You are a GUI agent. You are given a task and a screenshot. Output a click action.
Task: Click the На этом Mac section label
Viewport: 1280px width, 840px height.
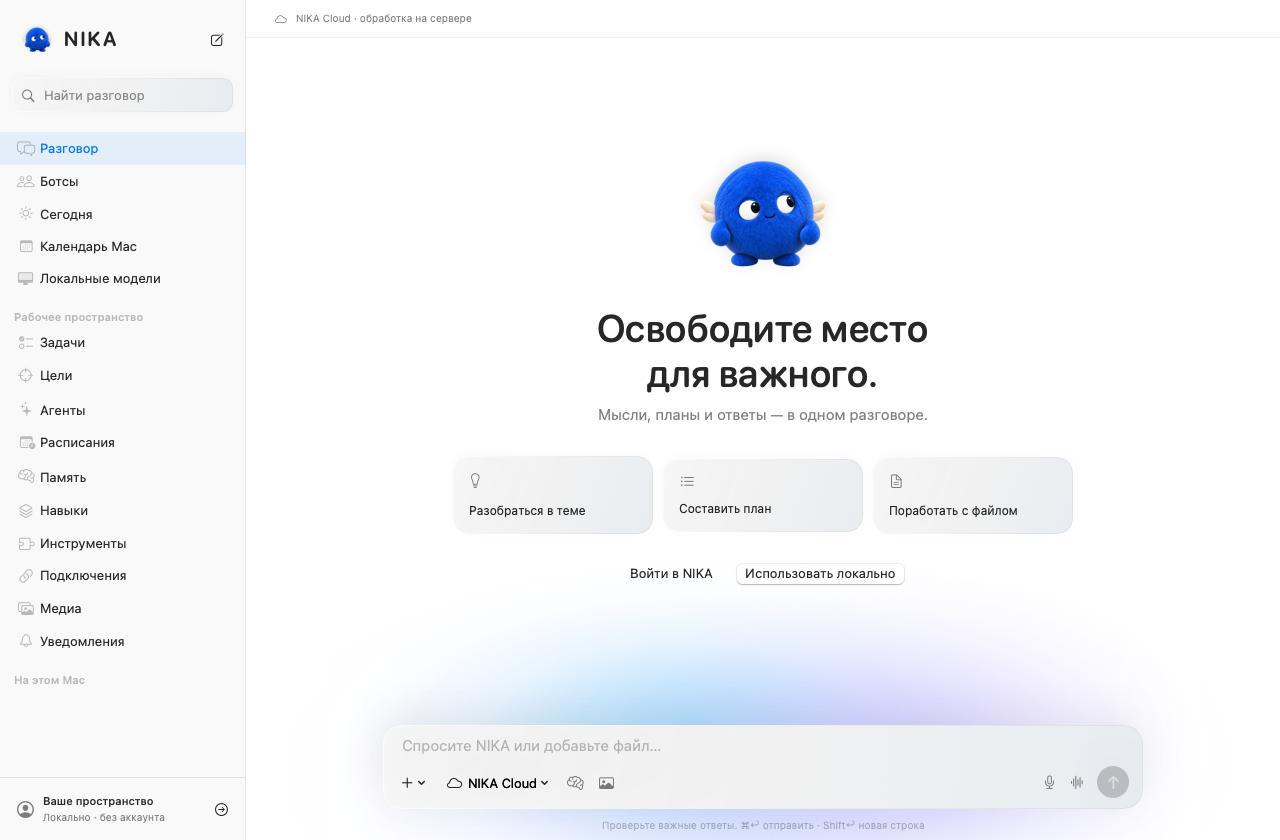(x=49, y=680)
